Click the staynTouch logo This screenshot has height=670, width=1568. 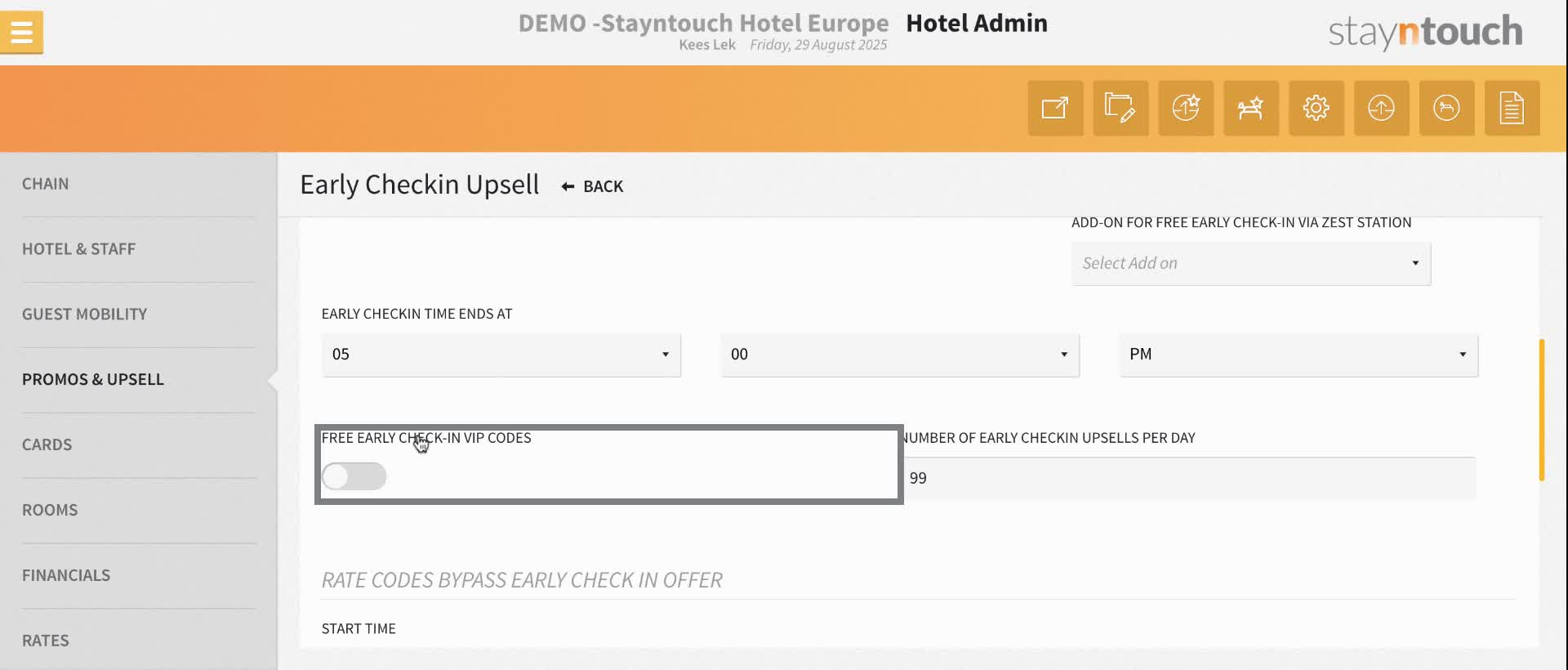[1425, 32]
